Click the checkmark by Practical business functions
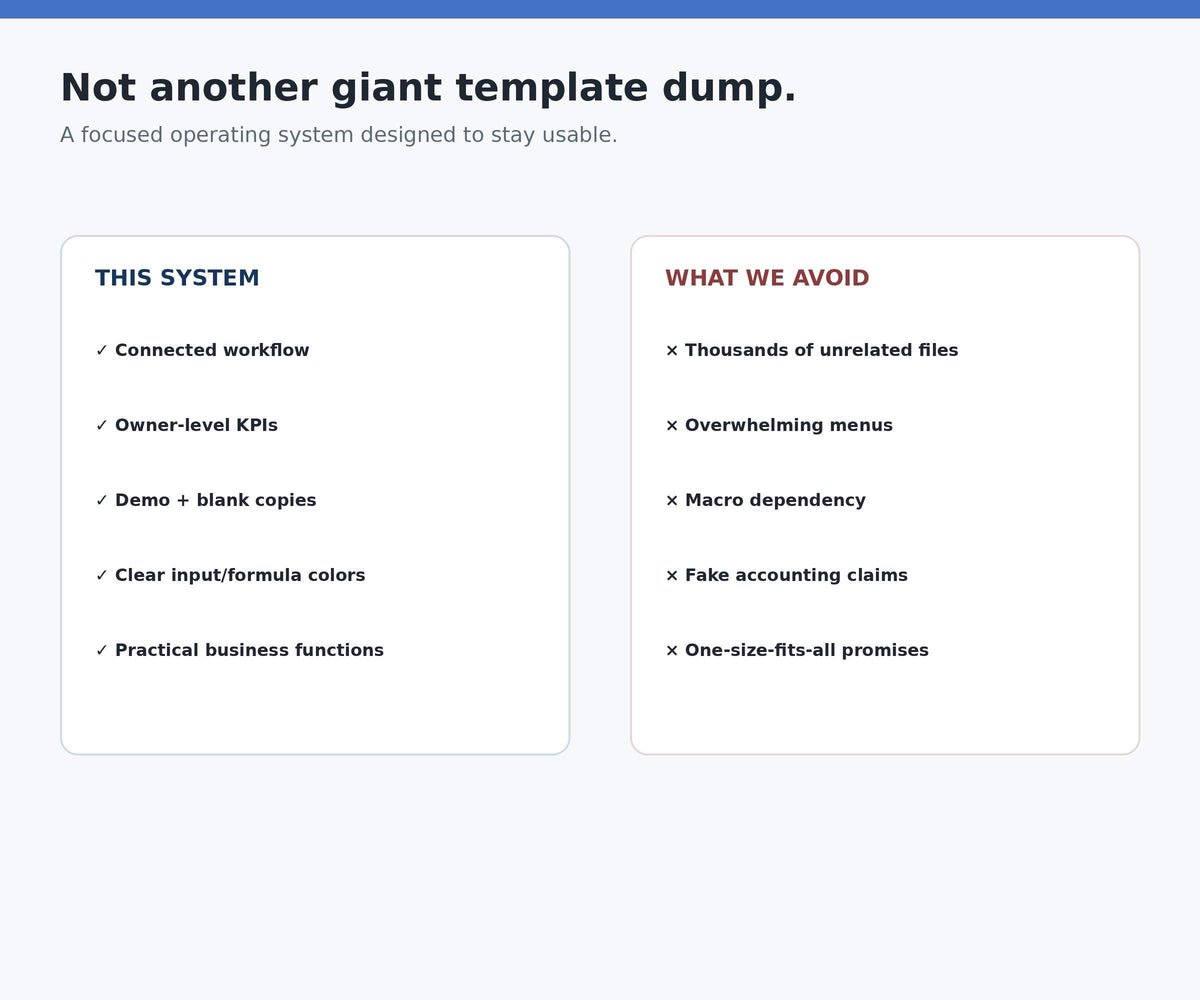 (101, 650)
